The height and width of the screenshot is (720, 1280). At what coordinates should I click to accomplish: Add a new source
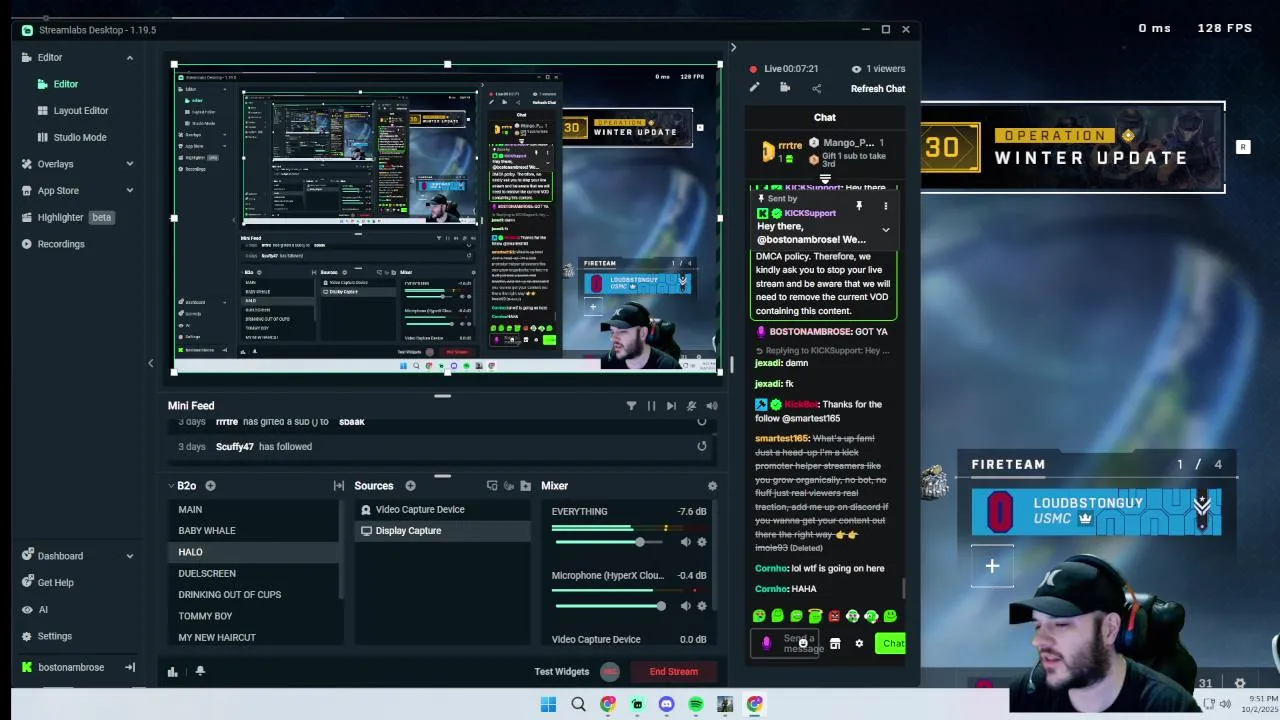coord(410,486)
